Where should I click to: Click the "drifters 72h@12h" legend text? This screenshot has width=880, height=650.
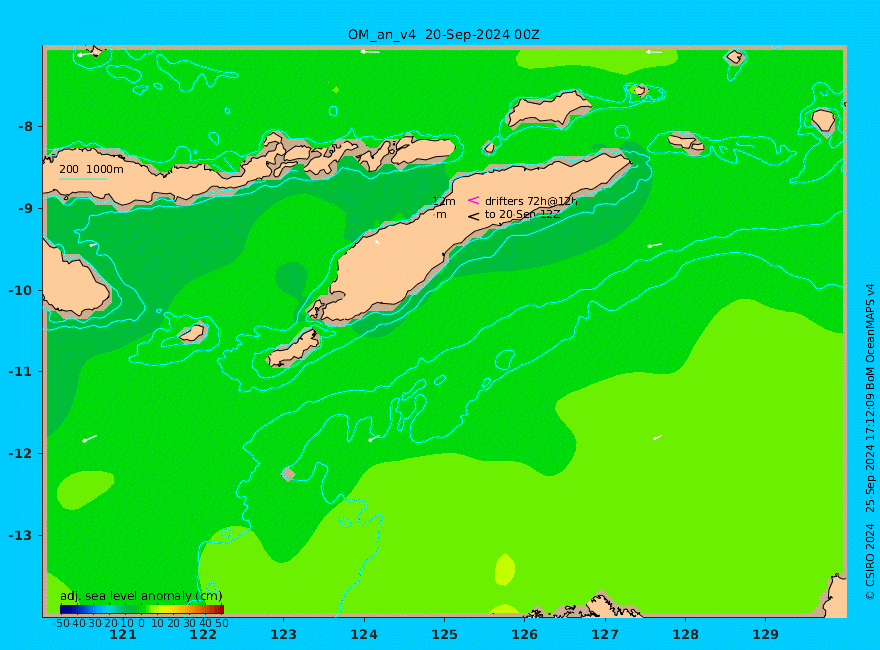click(x=531, y=201)
